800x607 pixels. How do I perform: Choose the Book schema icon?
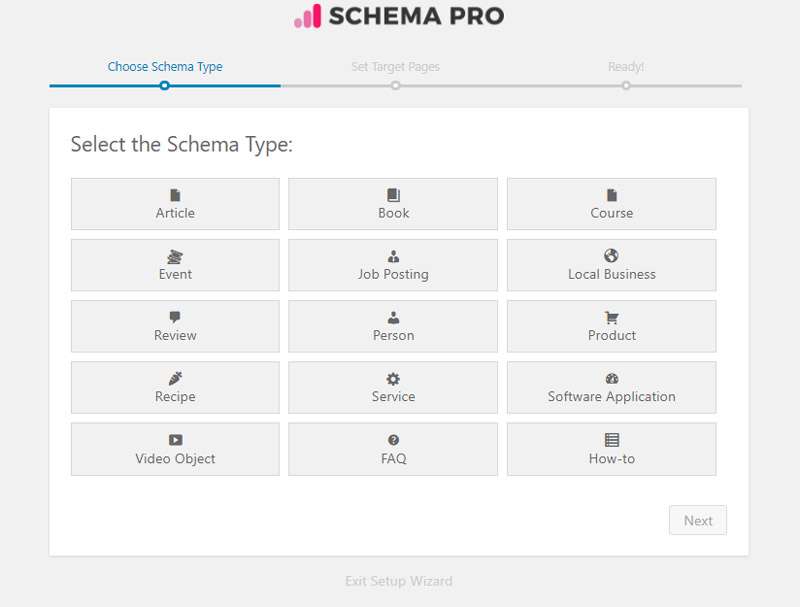[393, 195]
